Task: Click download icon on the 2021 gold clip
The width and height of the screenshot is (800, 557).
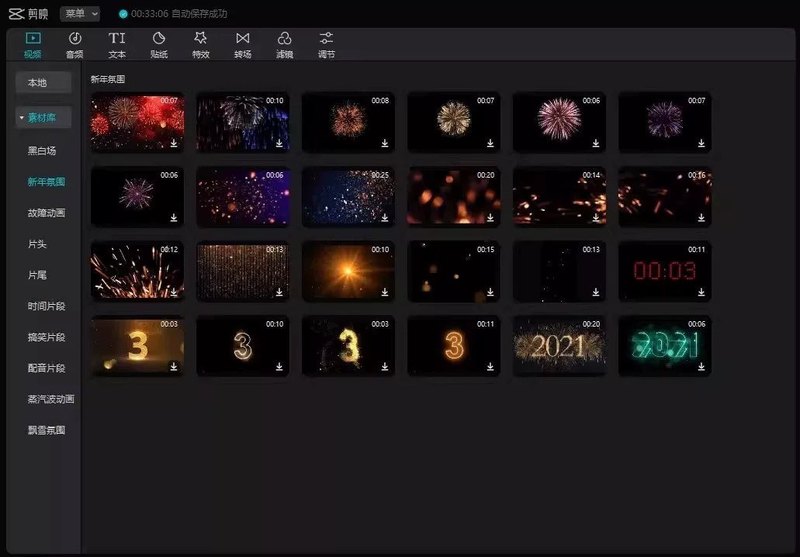Action: tap(596, 367)
